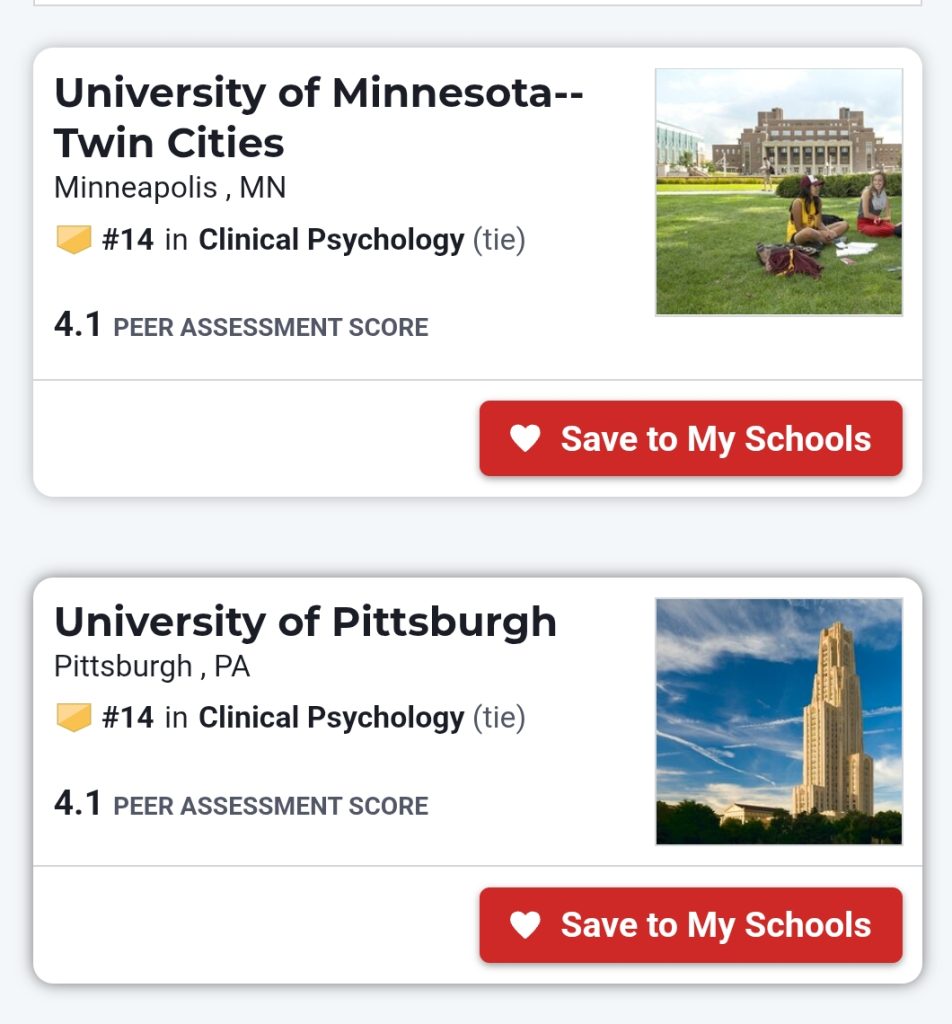Click the Pittsburgh, PA location text

151,666
